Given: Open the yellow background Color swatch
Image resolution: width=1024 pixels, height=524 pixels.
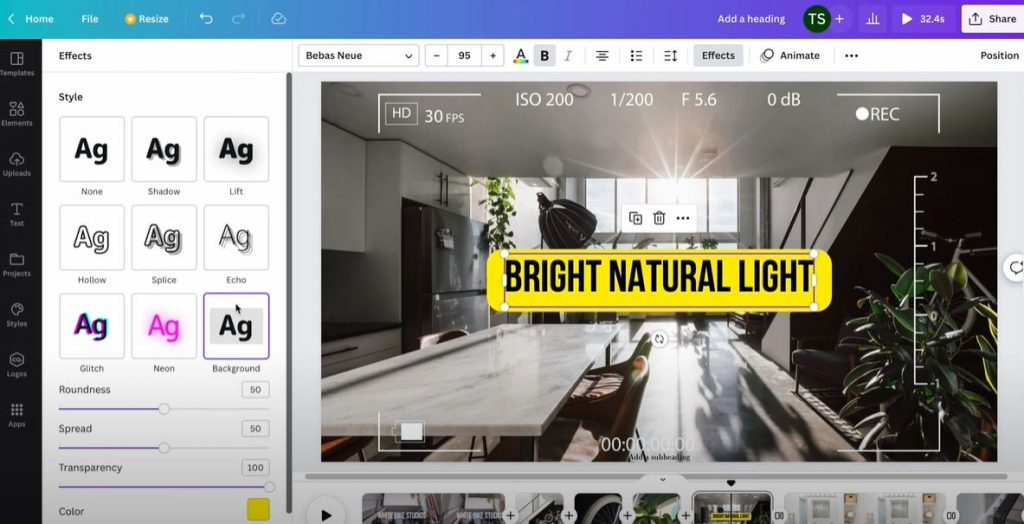Looking at the screenshot, I should tap(258, 510).
